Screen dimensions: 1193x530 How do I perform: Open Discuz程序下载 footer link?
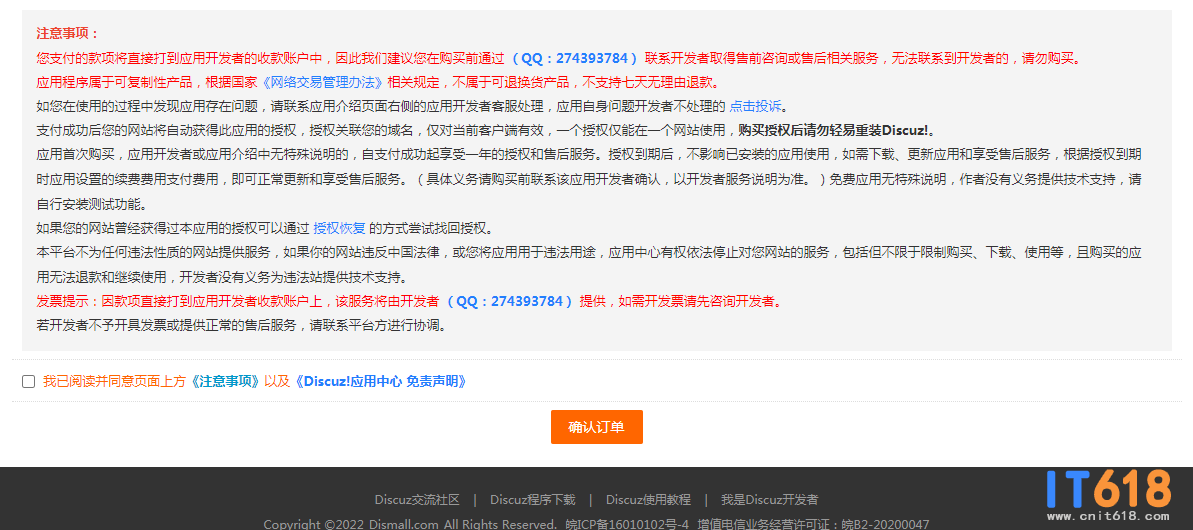[532, 500]
